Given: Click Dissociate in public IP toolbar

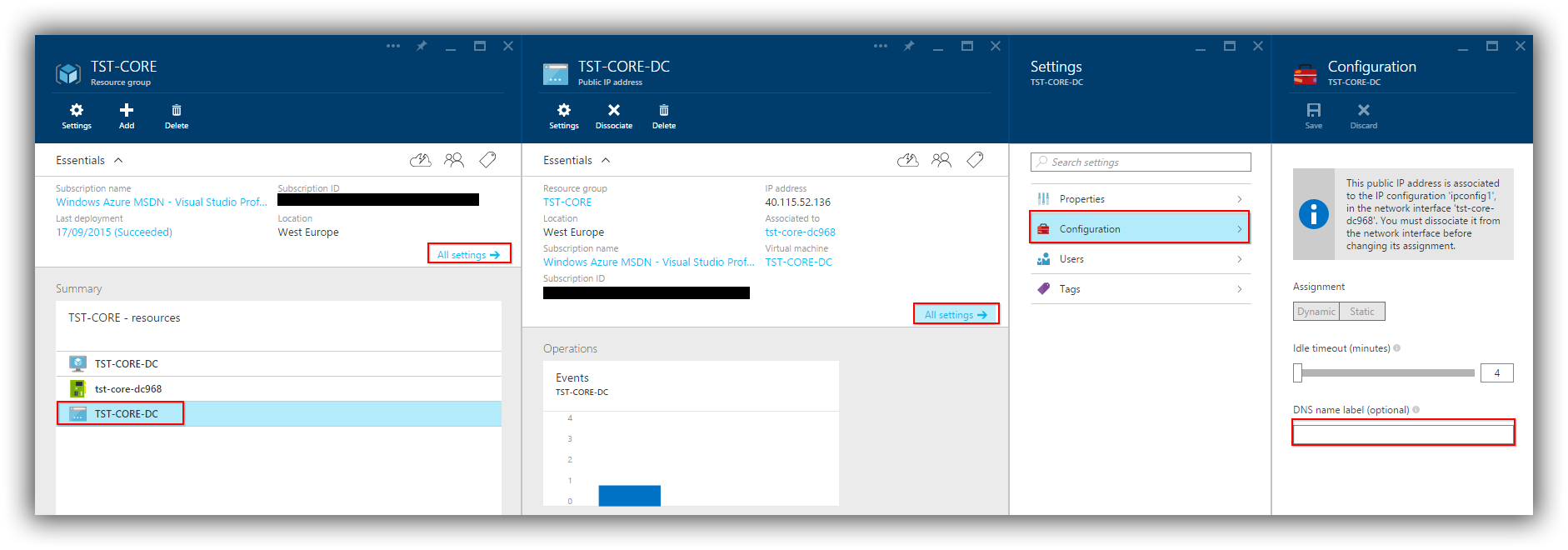Looking at the screenshot, I should [x=614, y=116].
